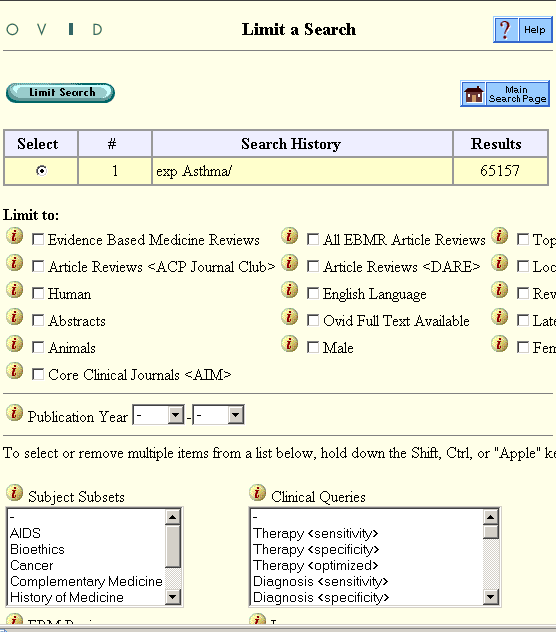Click the 65157 results count cell

(500, 171)
